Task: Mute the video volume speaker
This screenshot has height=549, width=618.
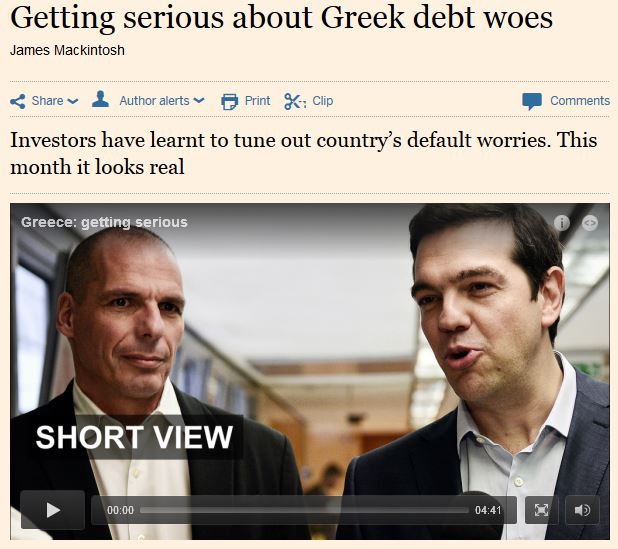Action: pyautogui.click(x=582, y=510)
